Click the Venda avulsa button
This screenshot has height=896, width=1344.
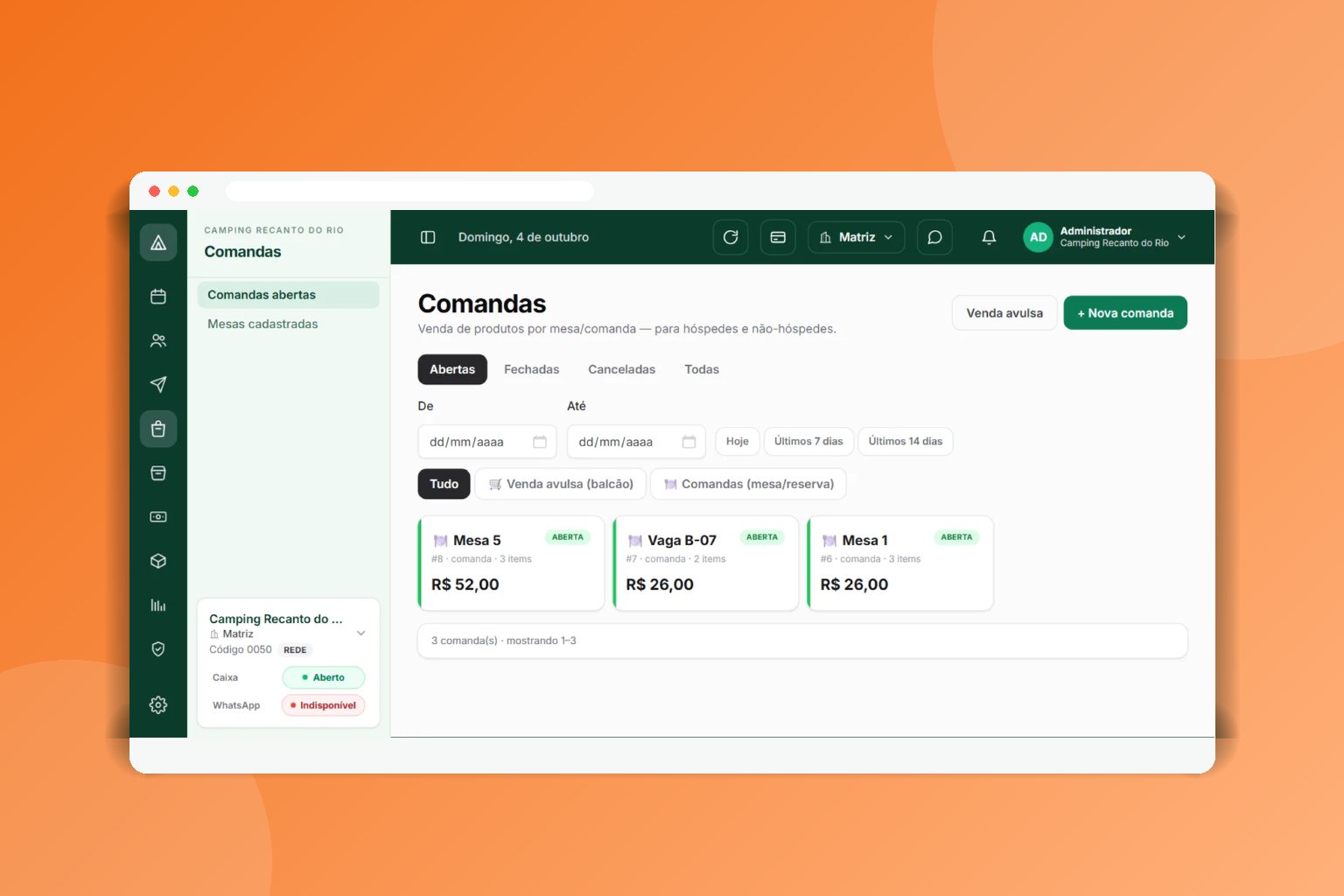coord(1004,313)
